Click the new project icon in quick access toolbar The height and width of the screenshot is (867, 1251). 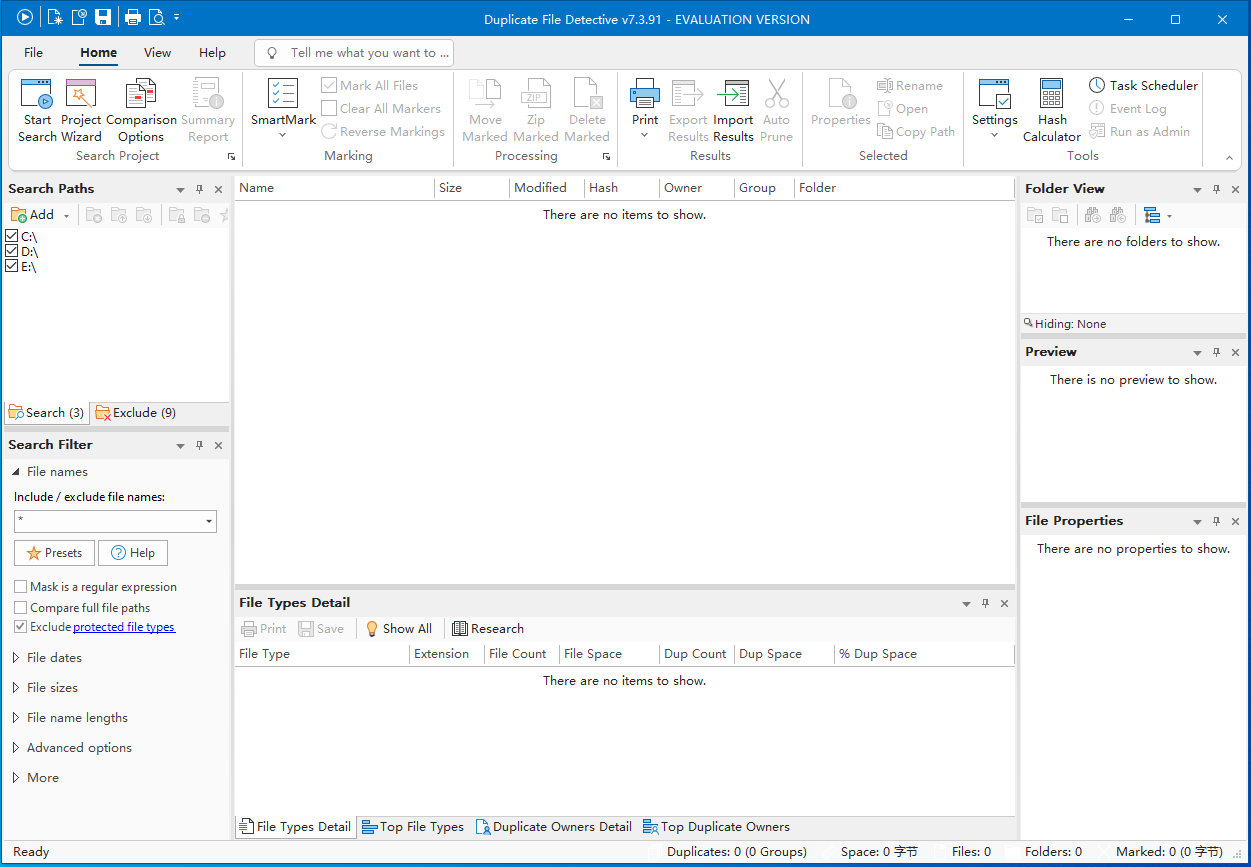point(55,18)
